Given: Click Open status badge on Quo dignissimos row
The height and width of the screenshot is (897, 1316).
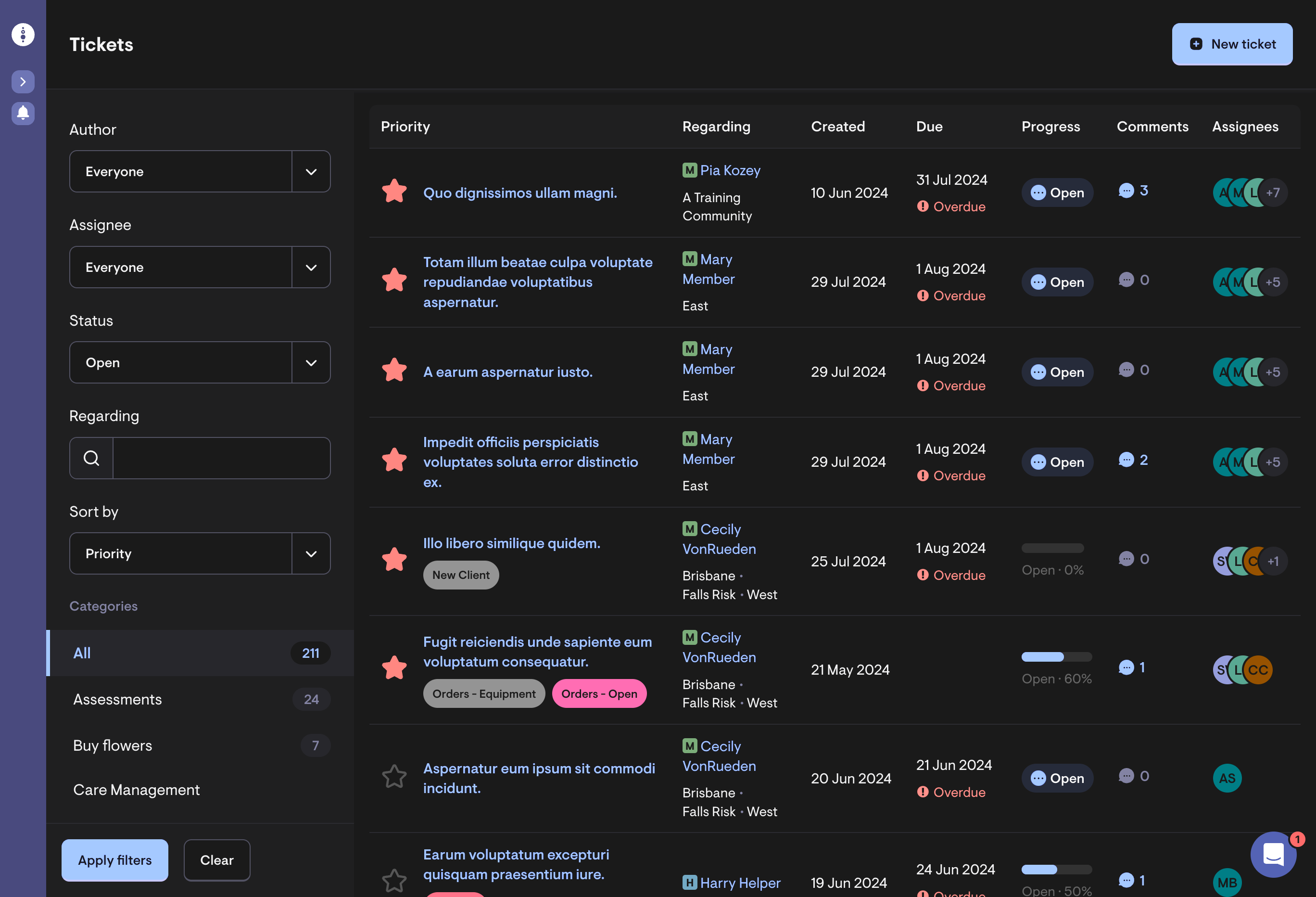Looking at the screenshot, I should tap(1057, 192).
